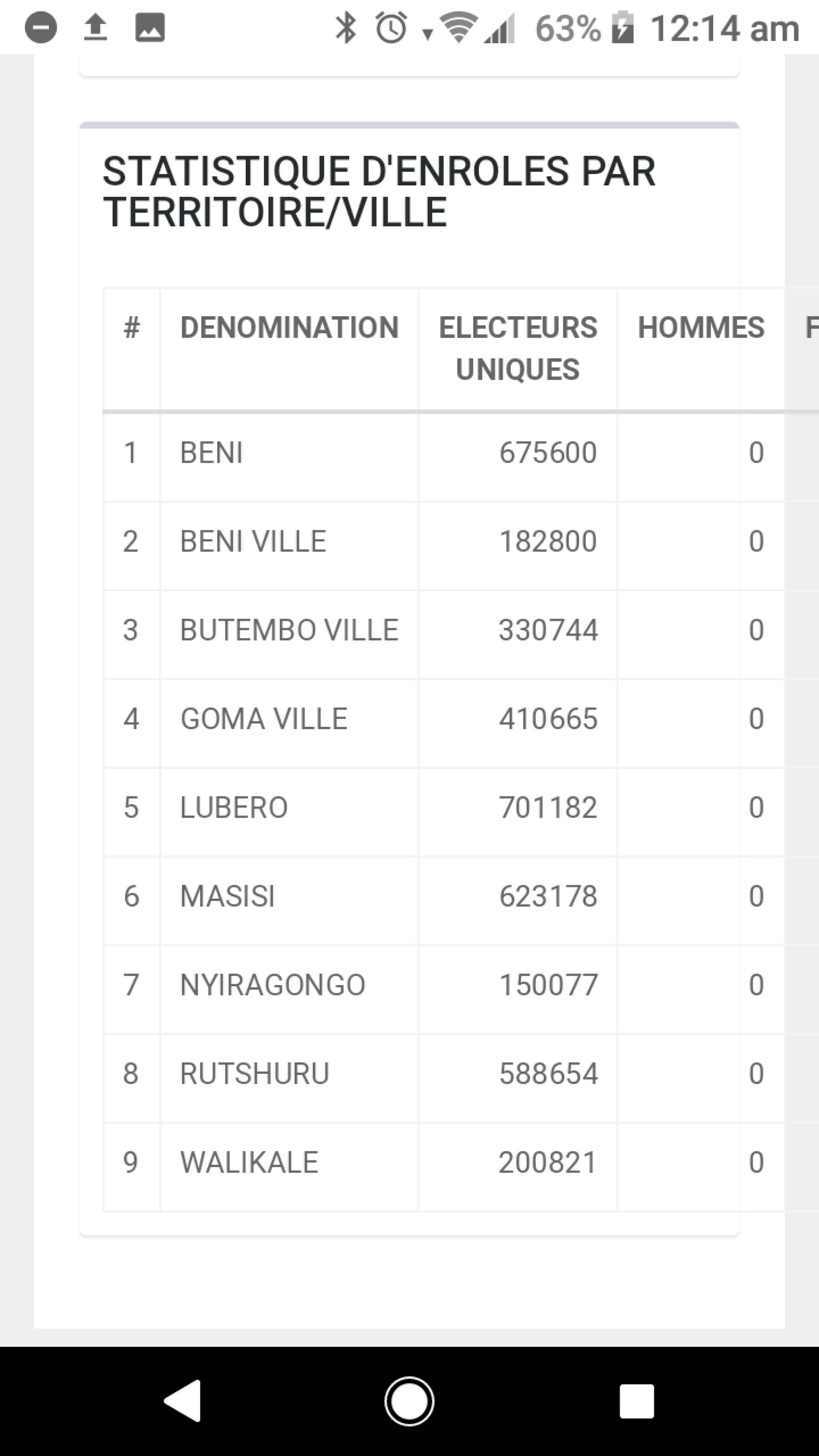Tap the 12:14 am clock

coord(725,28)
